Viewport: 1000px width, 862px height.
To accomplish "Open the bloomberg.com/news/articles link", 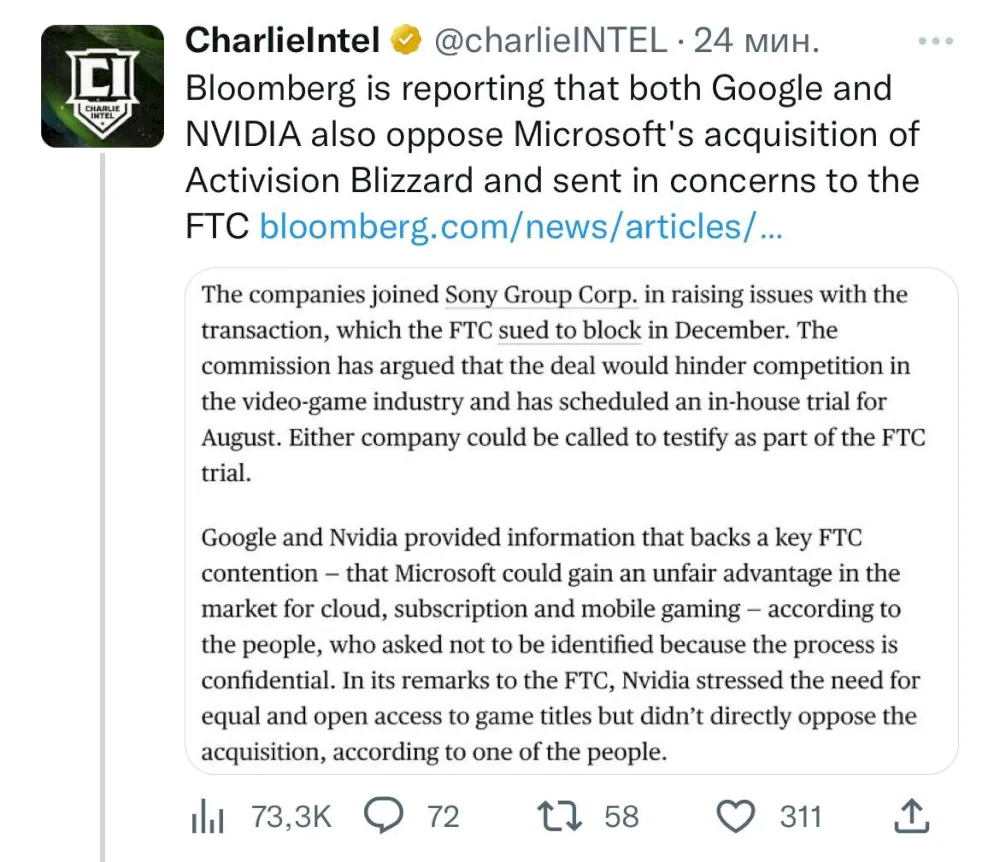I will [520, 227].
